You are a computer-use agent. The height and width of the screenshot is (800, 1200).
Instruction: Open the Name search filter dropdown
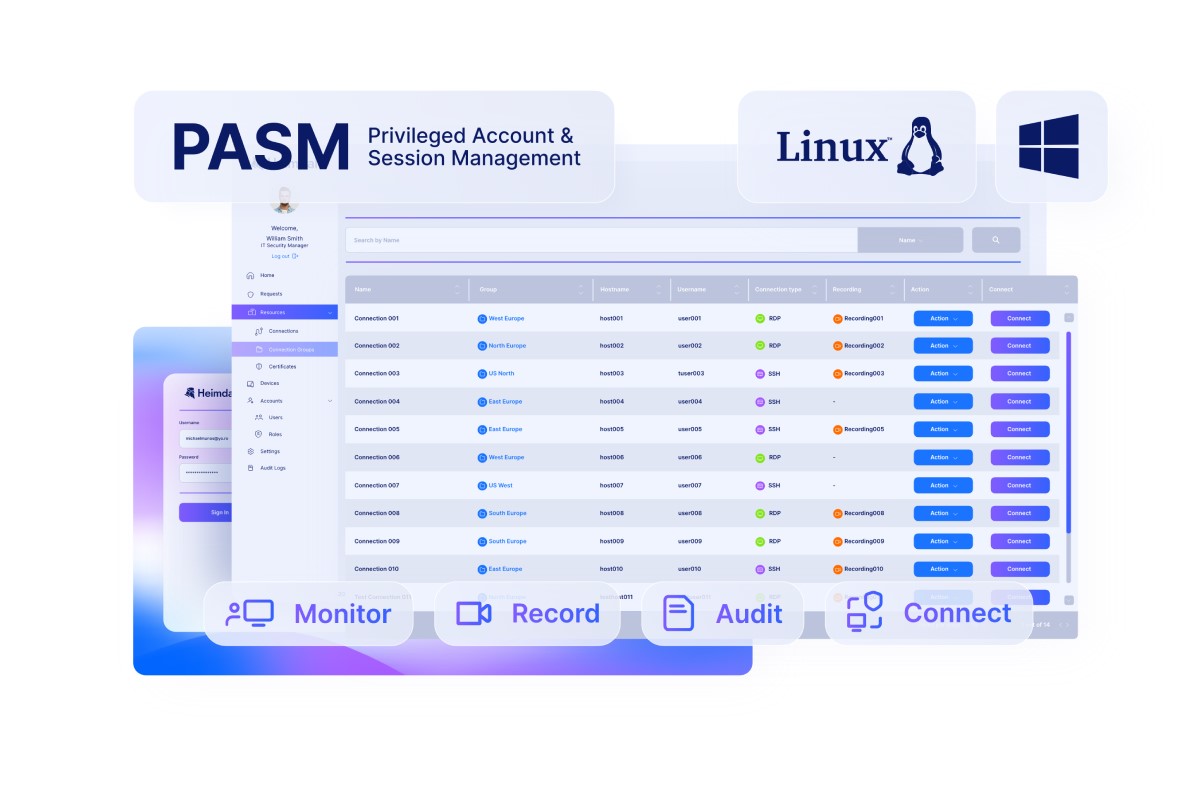(x=910, y=240)
